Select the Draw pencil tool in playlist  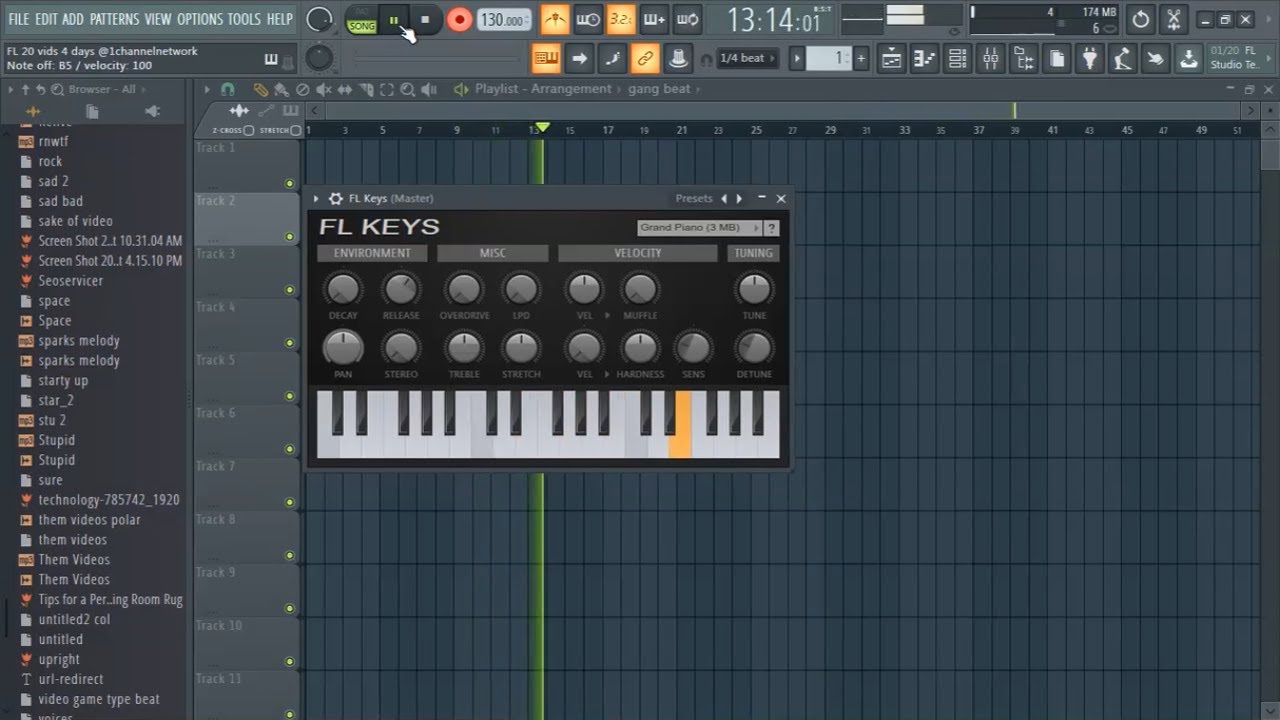coord(260,89)
